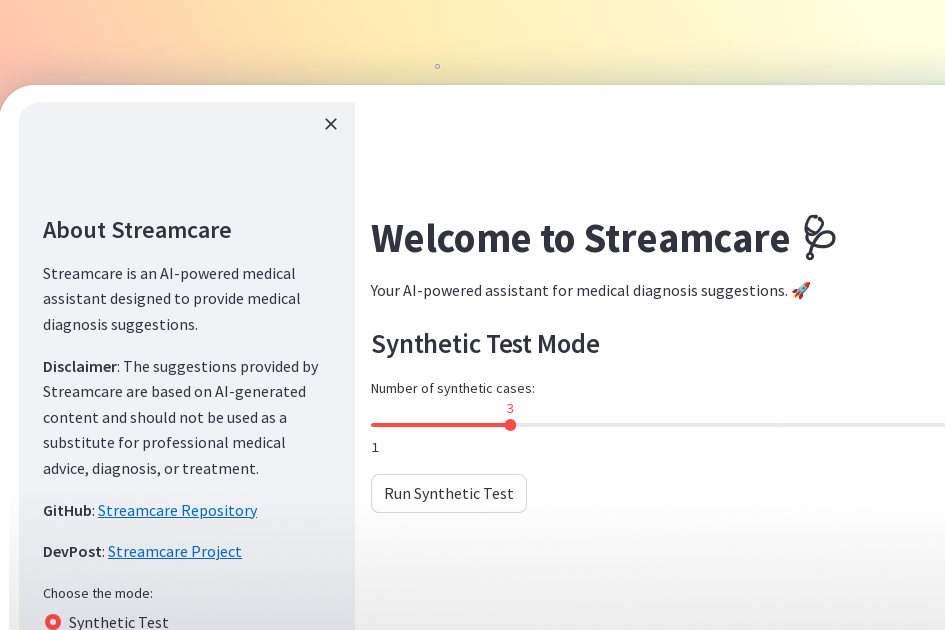Viewport: 945px width, 630px height.
Task: Click the slider current value '3'
Action: 510,409
